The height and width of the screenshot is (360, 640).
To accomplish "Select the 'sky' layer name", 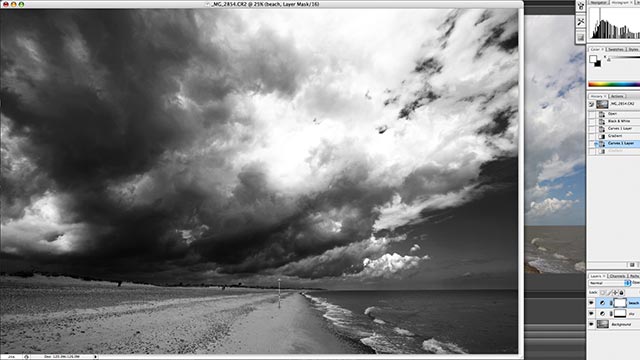I will (x=632, y=314).
